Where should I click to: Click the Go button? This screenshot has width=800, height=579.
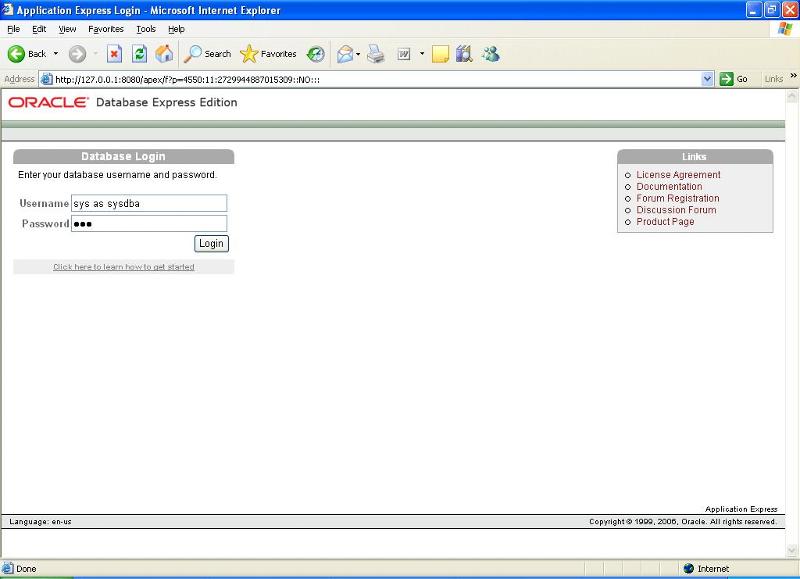(734, 79)
